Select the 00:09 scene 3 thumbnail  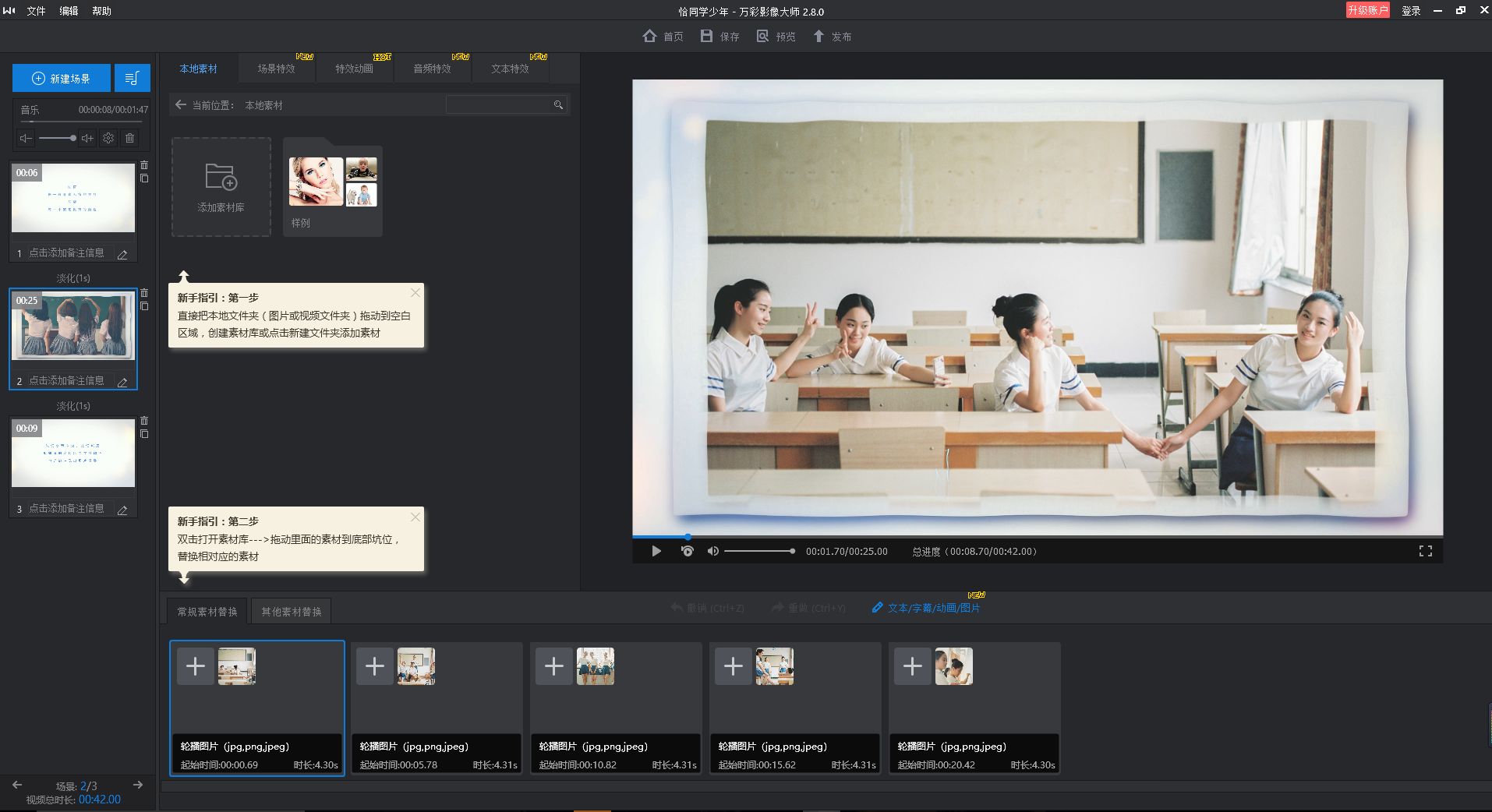[73, 453]
